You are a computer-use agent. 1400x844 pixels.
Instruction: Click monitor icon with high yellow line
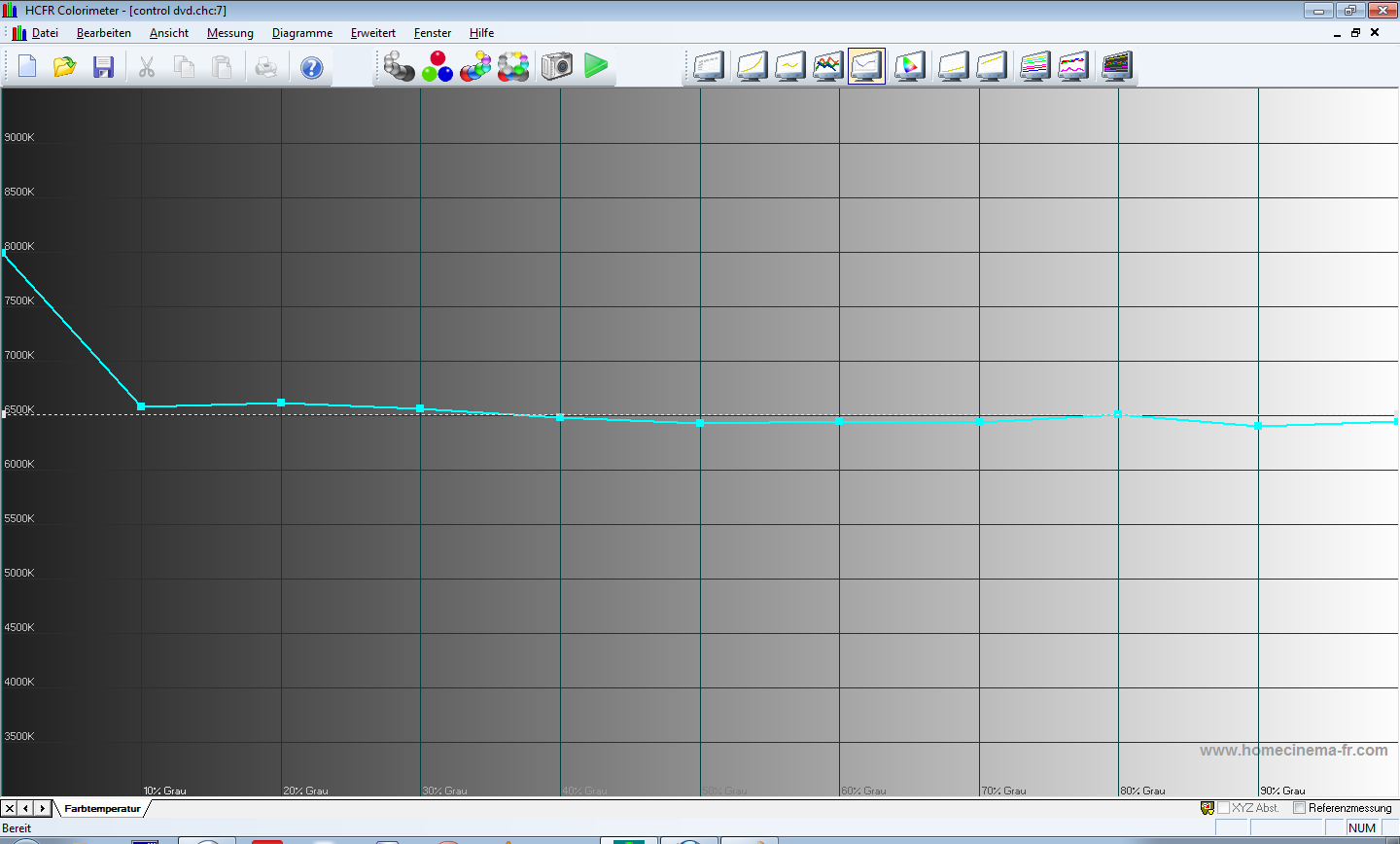tap(991, 66)
